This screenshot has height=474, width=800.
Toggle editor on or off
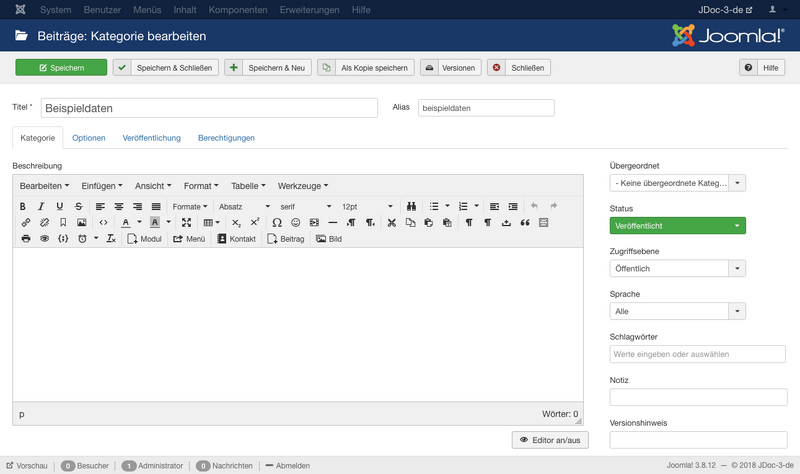[550, 440]
